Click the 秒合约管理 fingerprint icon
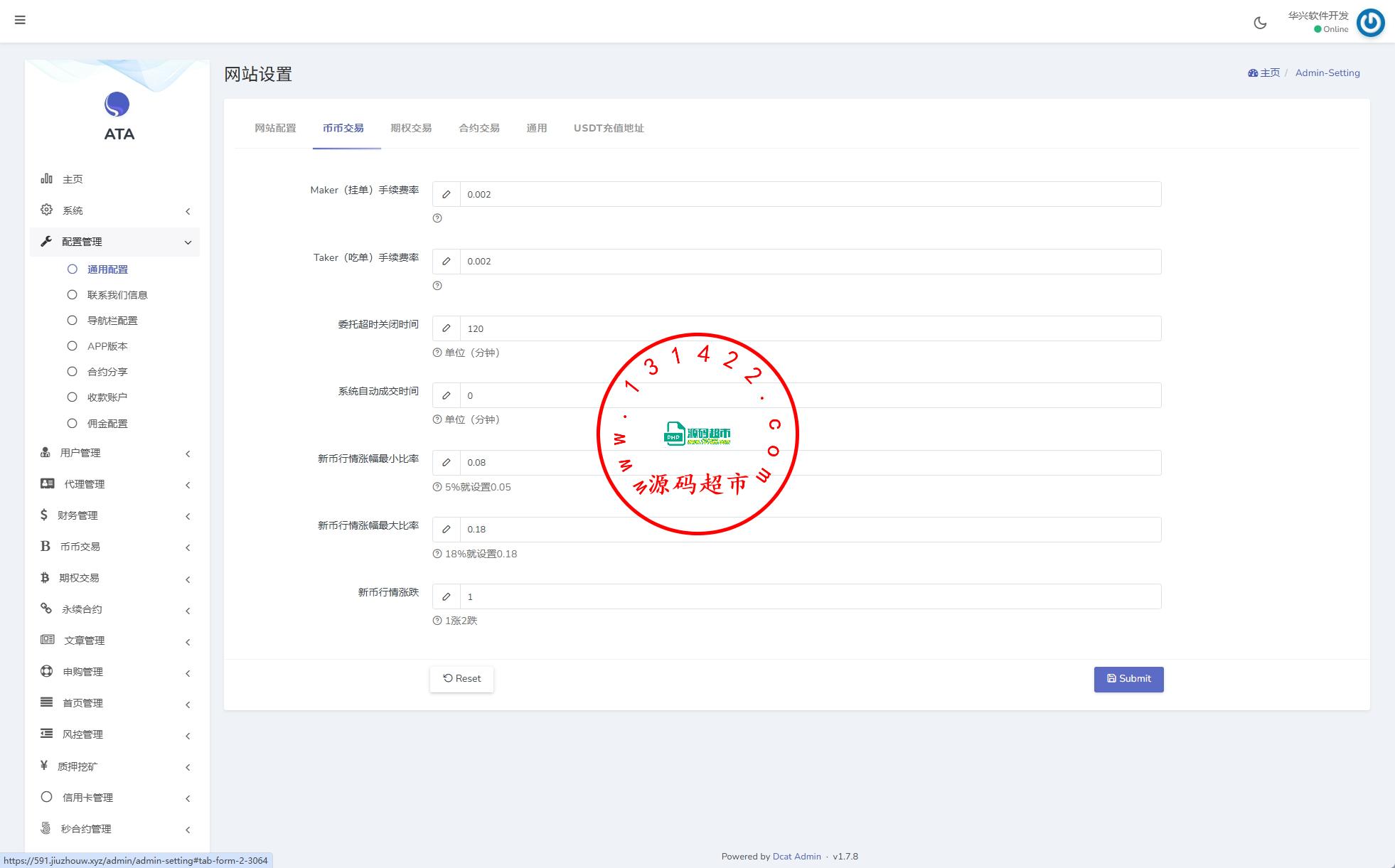Screen dimensions: 1395x868 coord(47,828)
